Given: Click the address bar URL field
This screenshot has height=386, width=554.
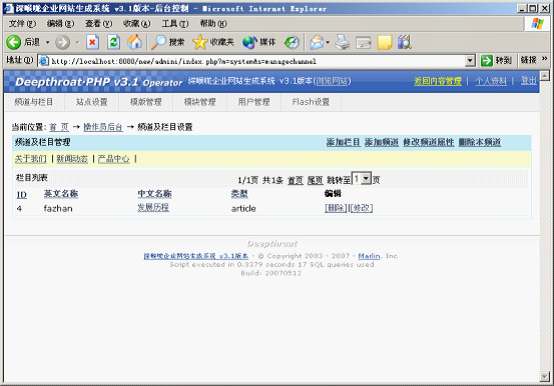Looking at the screenshot, I should [257, 61].
